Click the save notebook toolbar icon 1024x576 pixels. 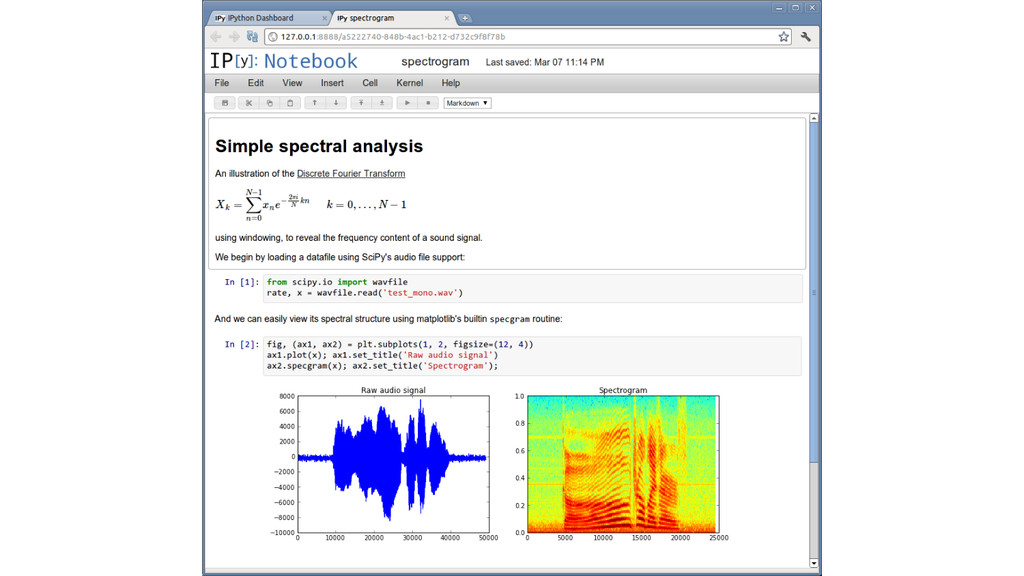225,103
